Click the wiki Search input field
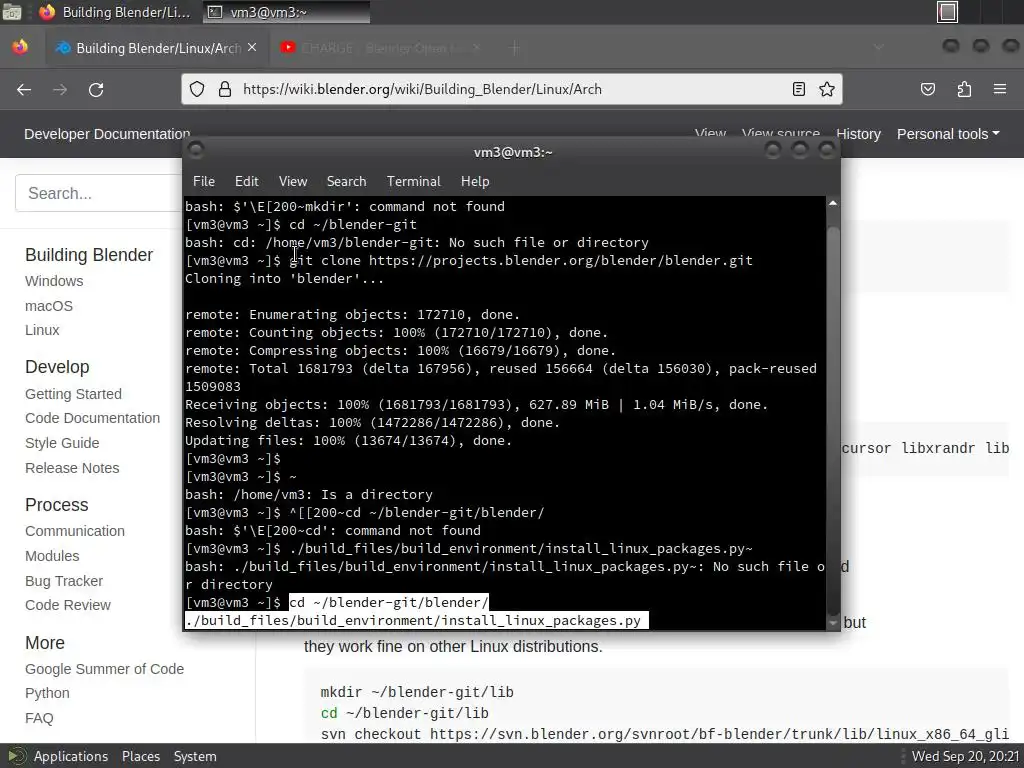Image resolution: width=1024 pixels, height=768 pixels. [x=99, y=193]
